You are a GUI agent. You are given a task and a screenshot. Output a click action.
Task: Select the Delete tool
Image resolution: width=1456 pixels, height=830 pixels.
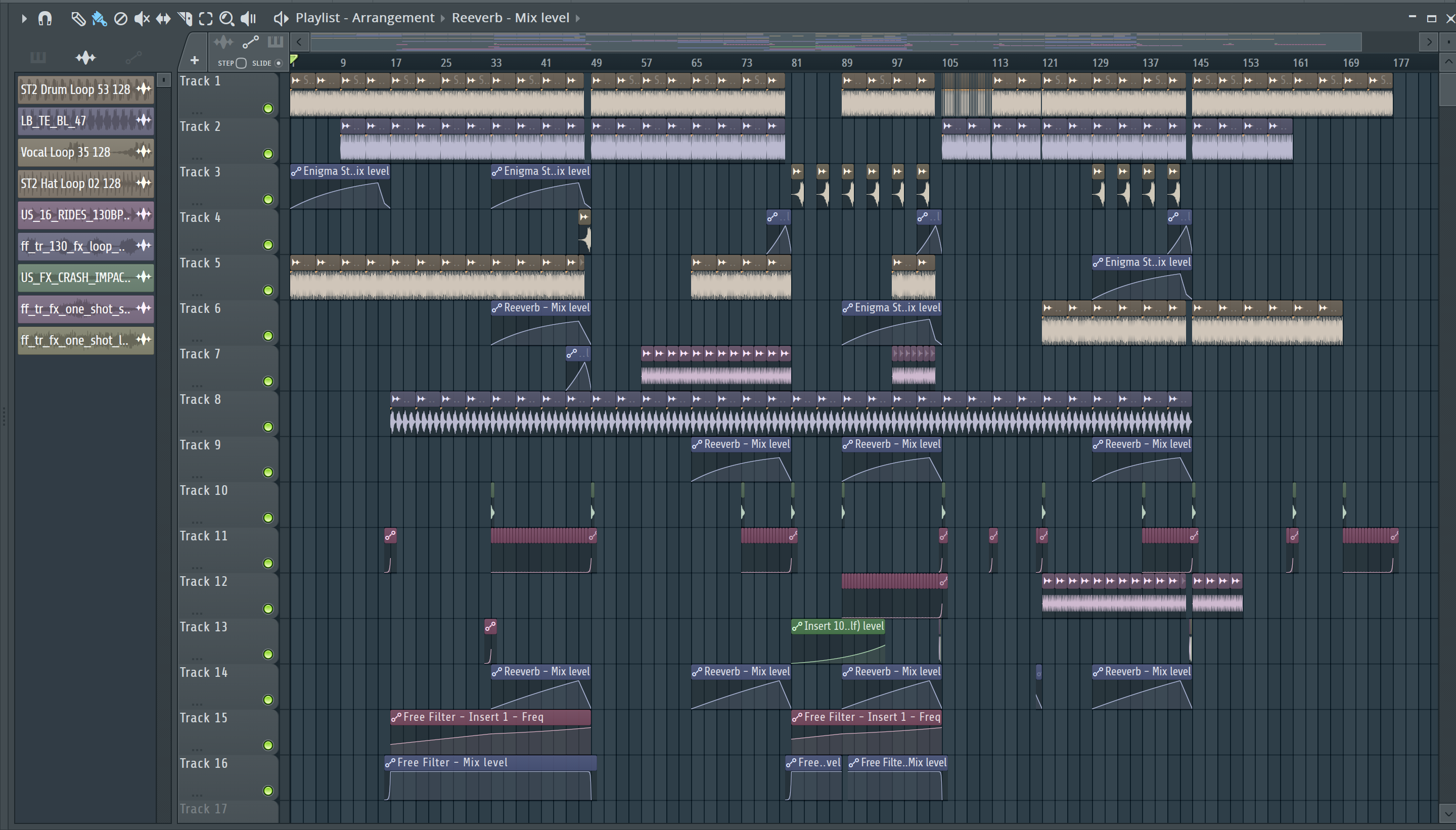120,19
